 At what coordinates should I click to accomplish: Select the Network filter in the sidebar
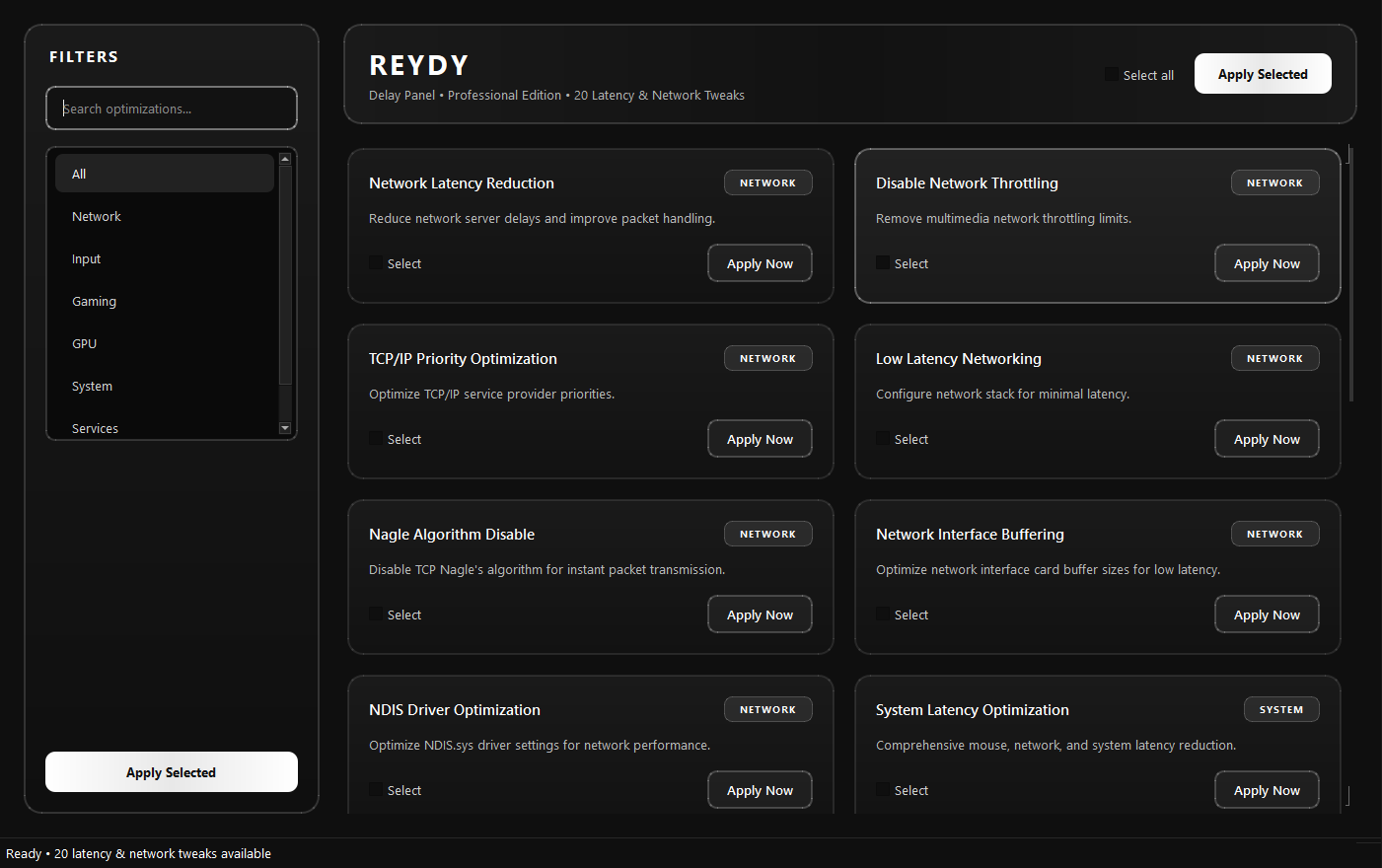[96, 216]
